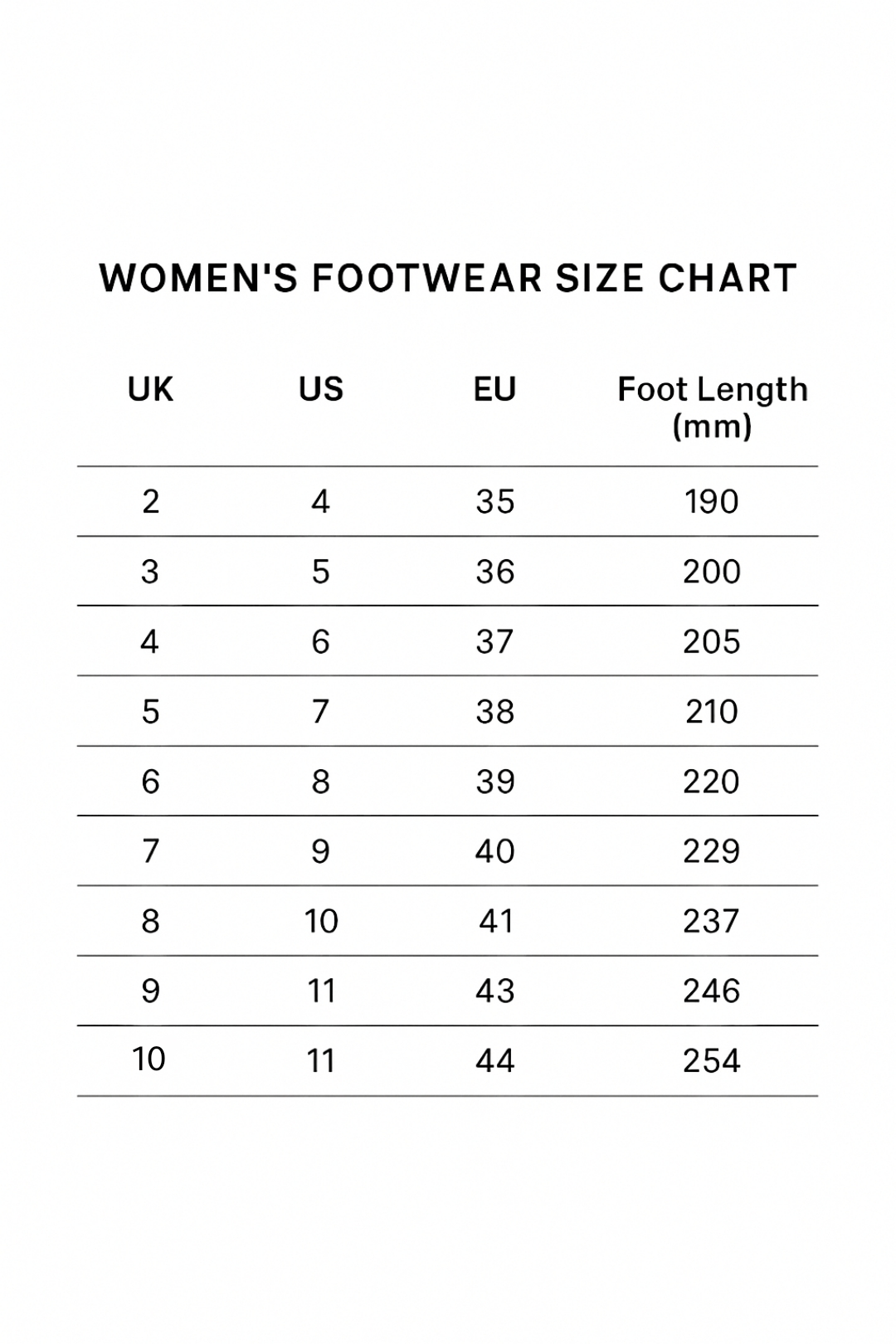The height and width of the screenshot is (1344, 896).
Task: Click the 237 foot length value
Action: (711, 921)
